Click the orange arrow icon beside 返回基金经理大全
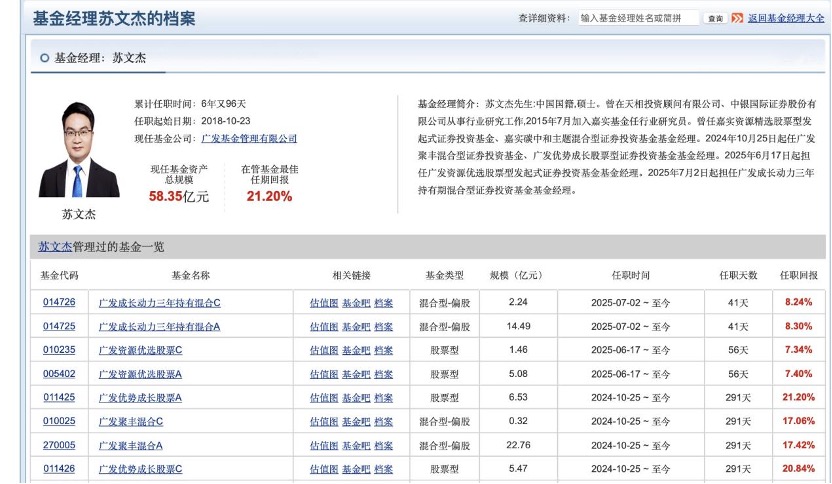832x484 pixels. coord(737,18)
